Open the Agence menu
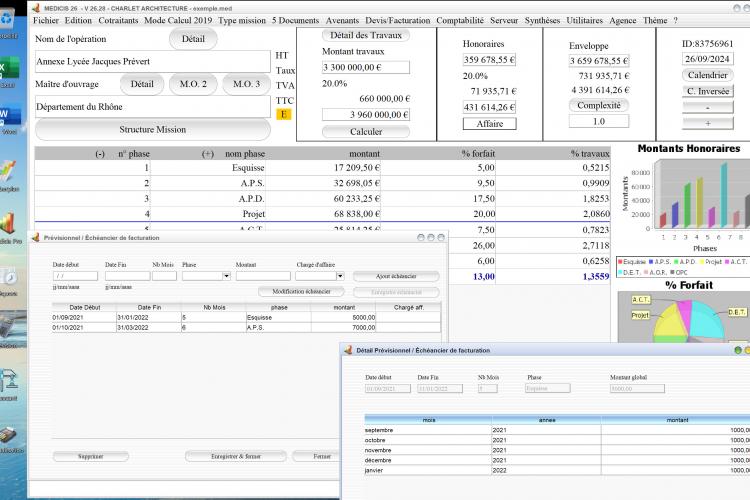Screen dimensions: 750x500 click(623, 21)
